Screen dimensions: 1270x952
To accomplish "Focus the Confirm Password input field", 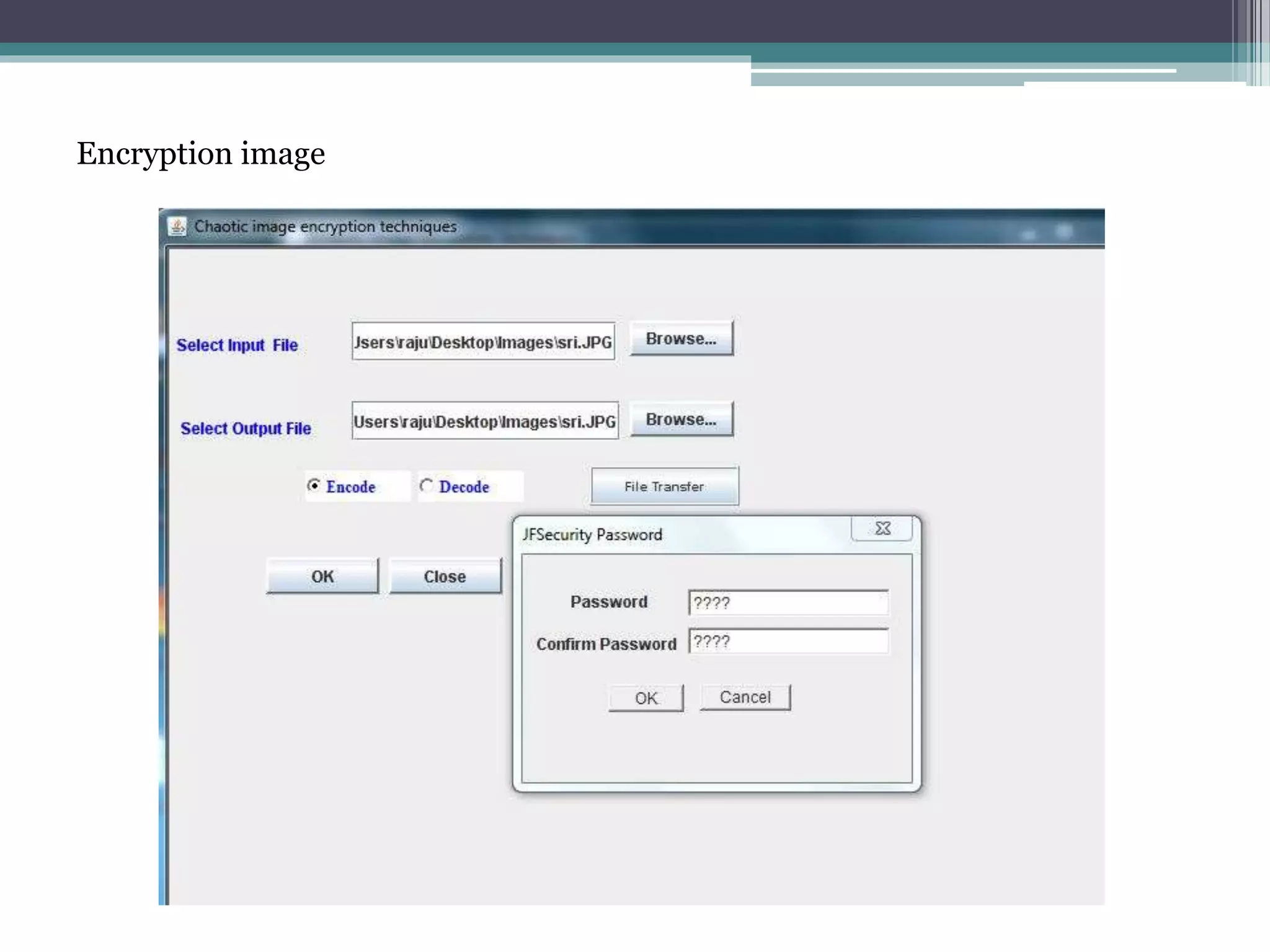I will pos(788,641).
